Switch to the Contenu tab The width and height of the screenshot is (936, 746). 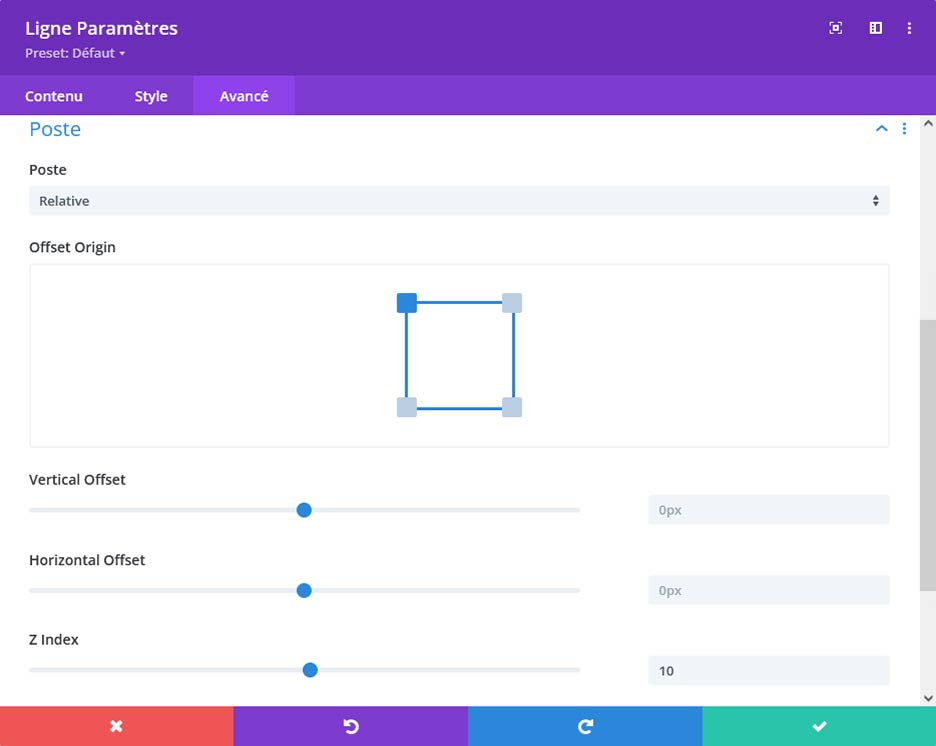click(x=54, y=96)
